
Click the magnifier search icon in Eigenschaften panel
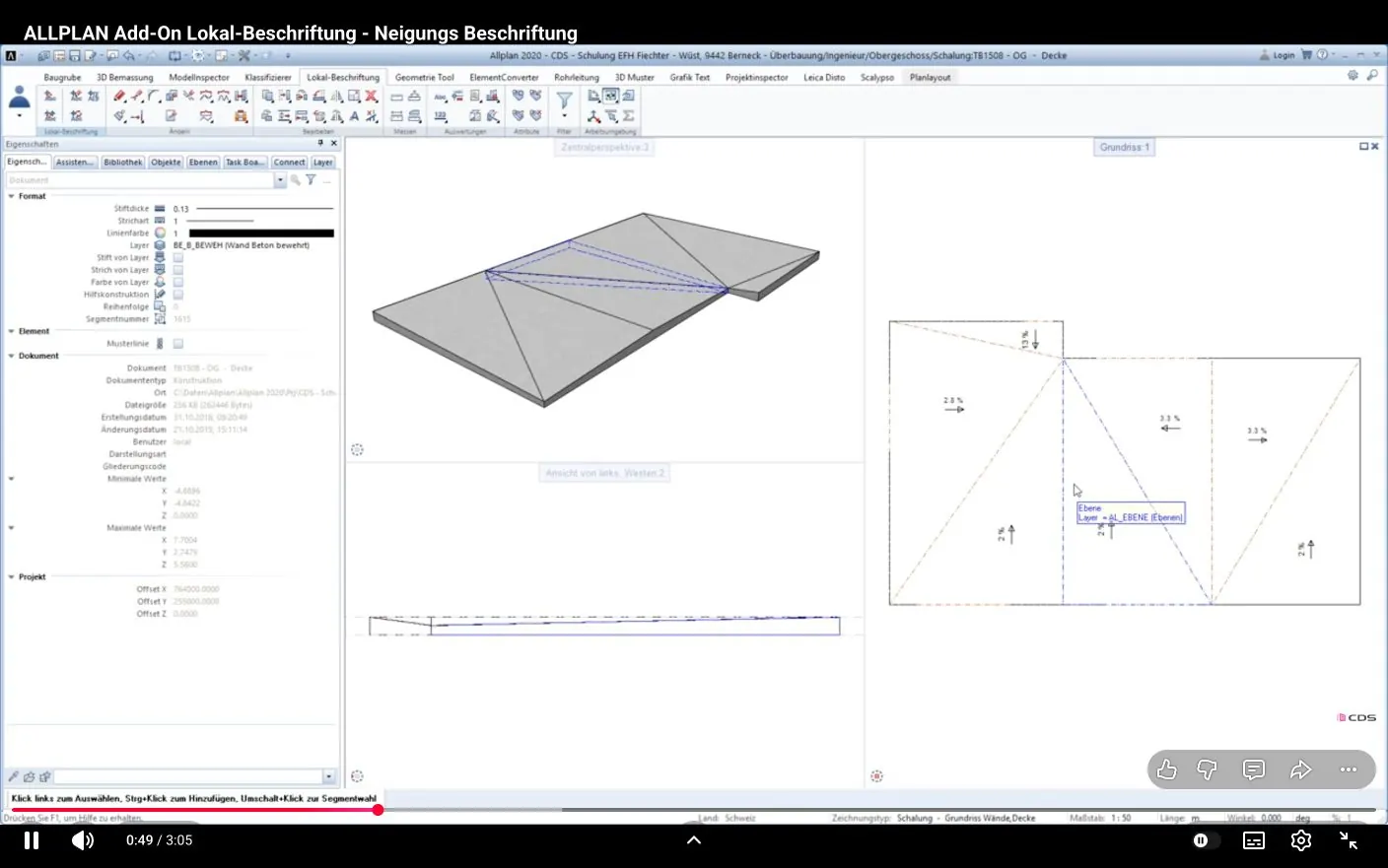pyautogui.click(x=295, y=180)
